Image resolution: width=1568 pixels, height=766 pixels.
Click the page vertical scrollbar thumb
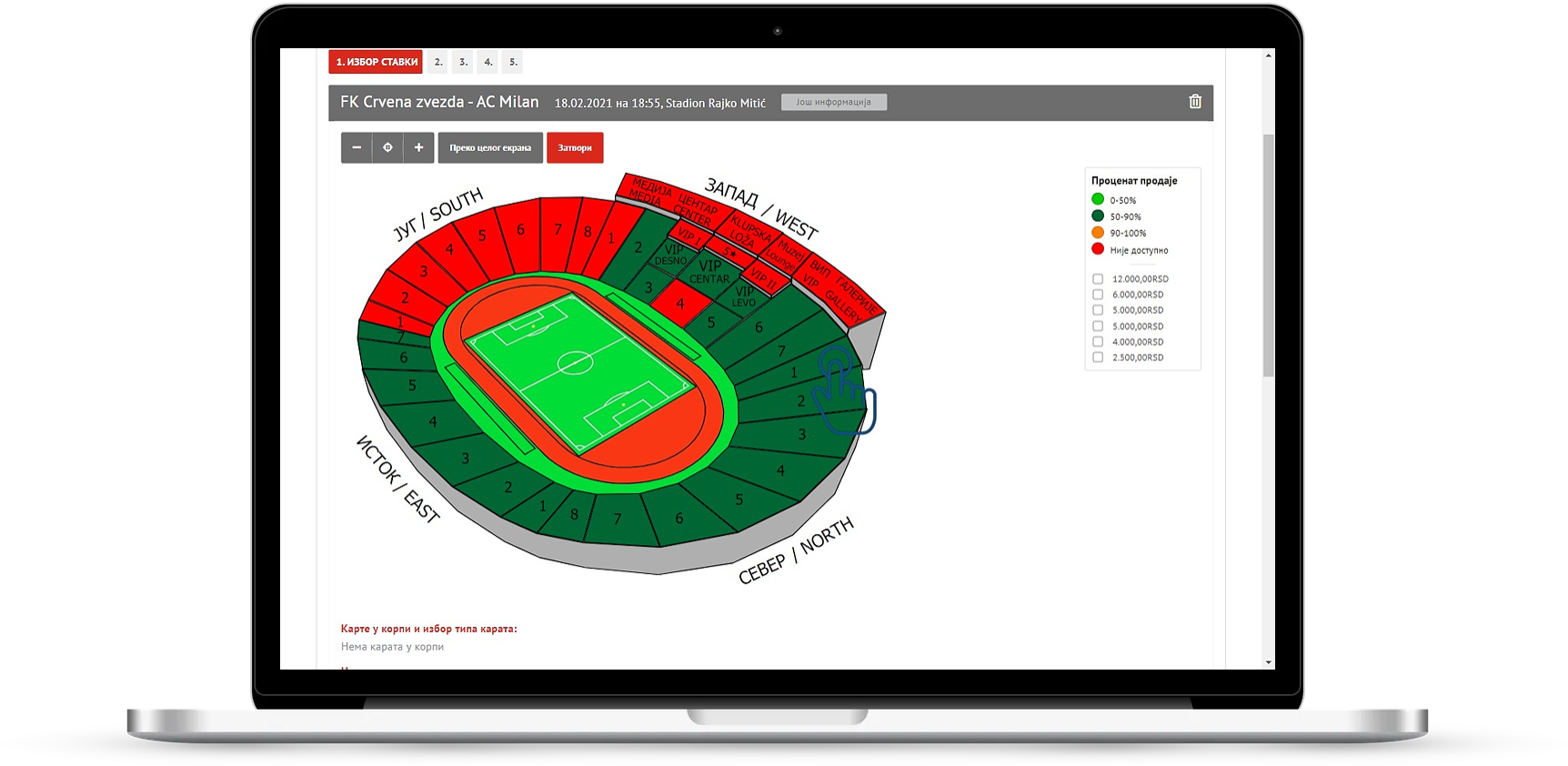click(1268, 255)
